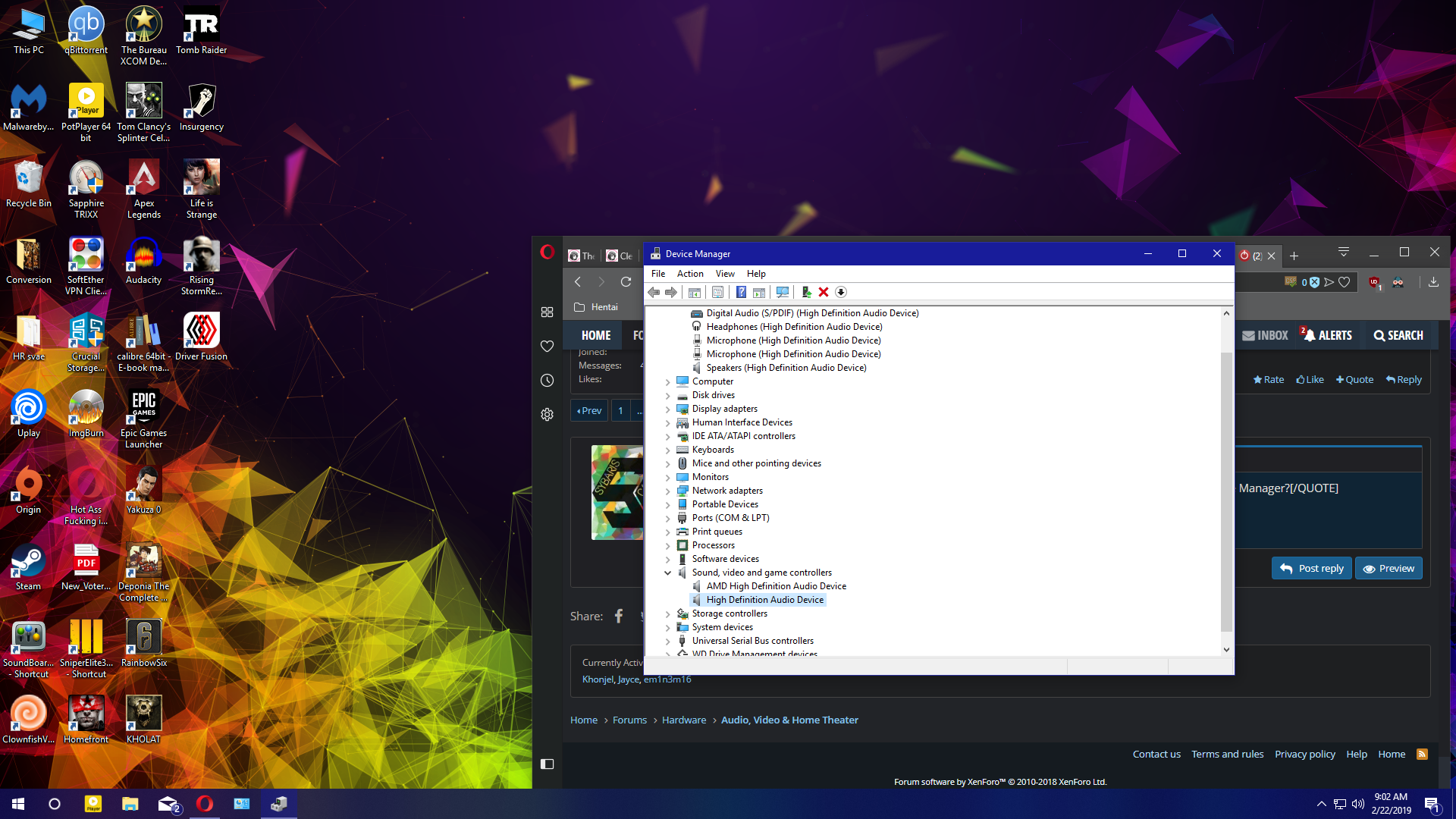Click the red X Uninstall device icon
Viewport: 1456px width, 819px height.
click(x=824, y=293)
